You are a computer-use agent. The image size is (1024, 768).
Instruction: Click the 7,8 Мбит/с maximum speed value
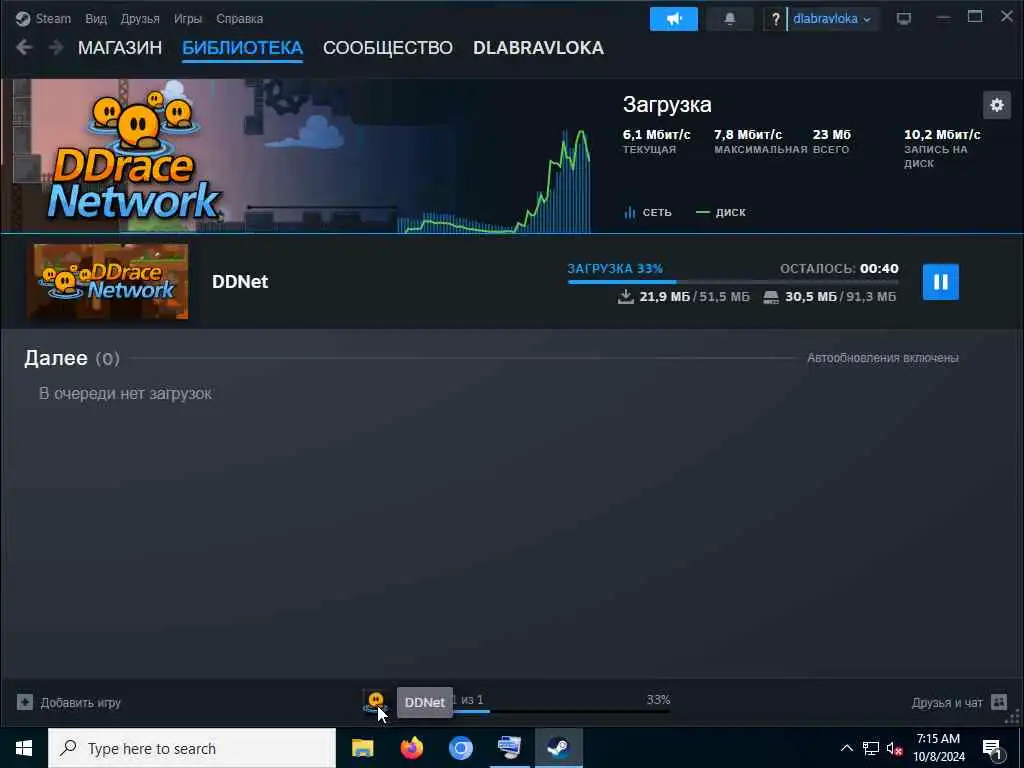click(x=748, y=135)
